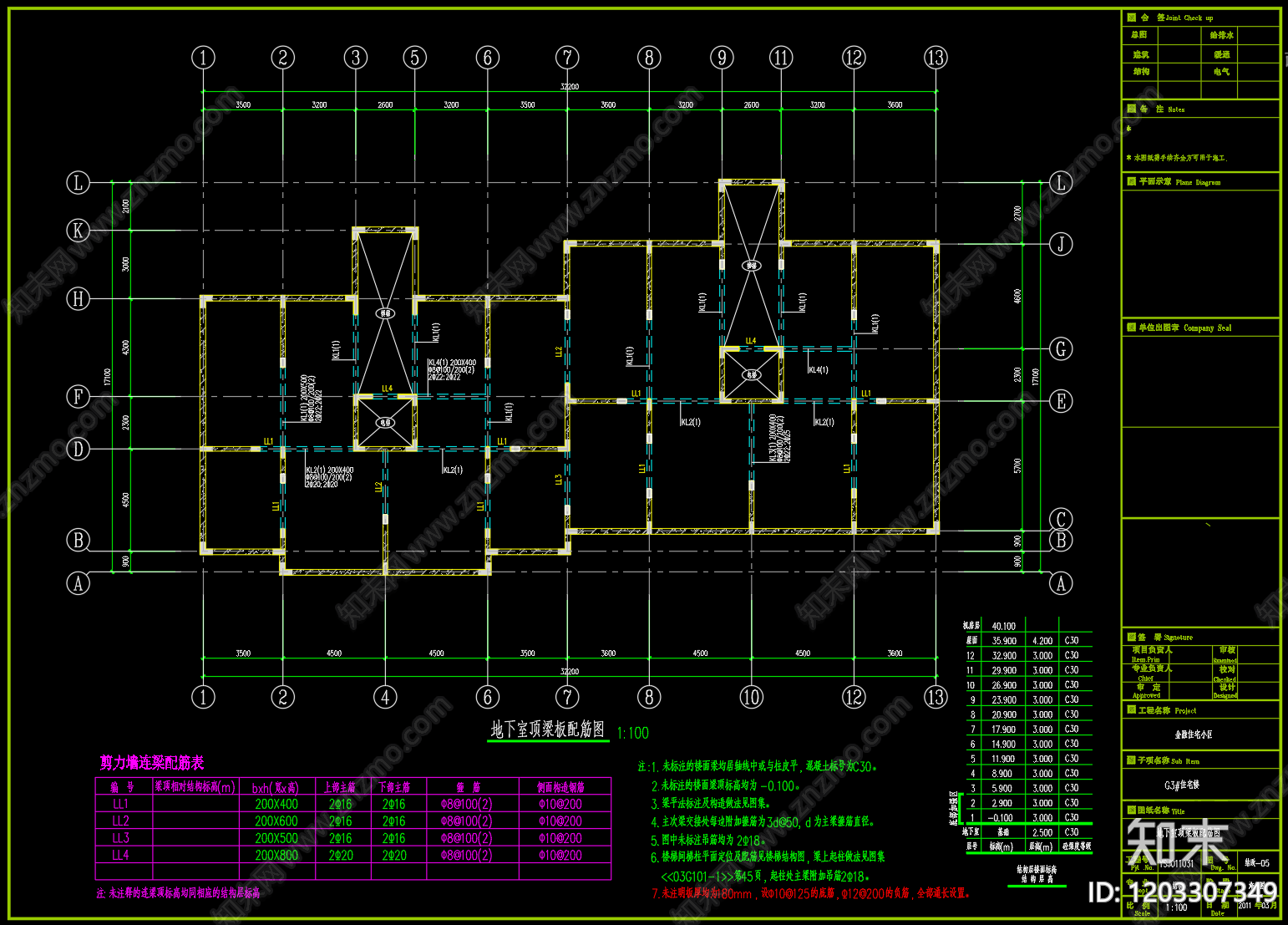This screenshot has width=1288, height=925.
Task: Click axis bubble 10 on the bottom grid row
Action: tap(752, 697)
